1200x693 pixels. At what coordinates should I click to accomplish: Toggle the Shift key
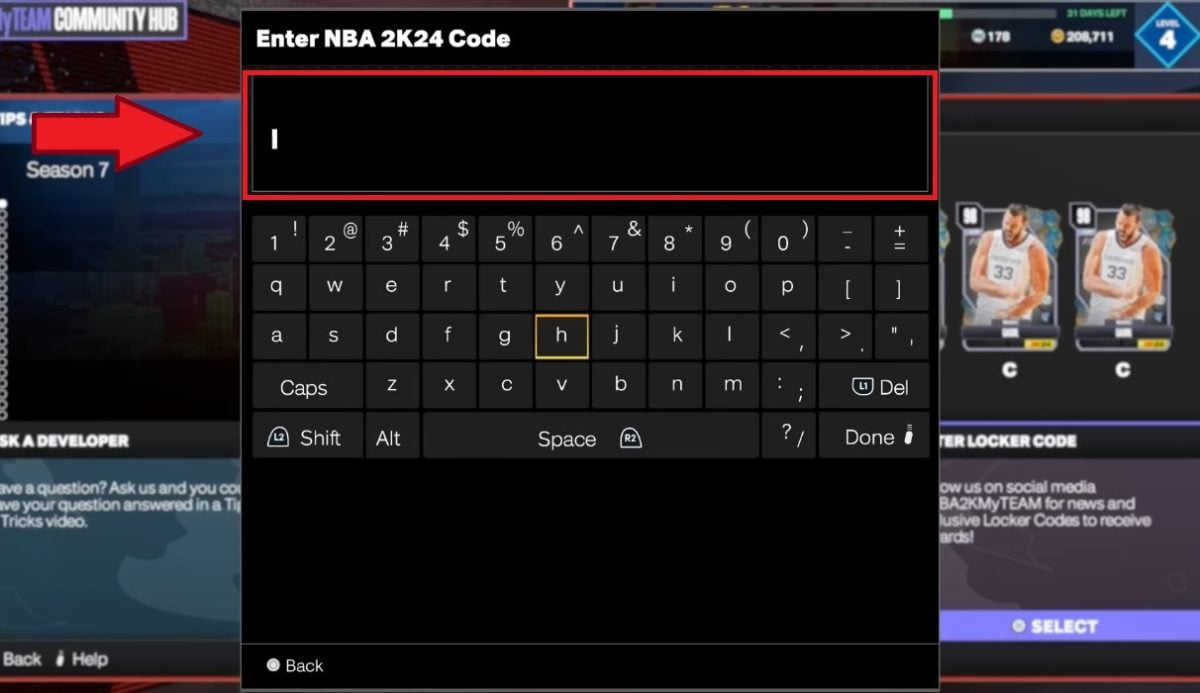click(x=307, y=436)
